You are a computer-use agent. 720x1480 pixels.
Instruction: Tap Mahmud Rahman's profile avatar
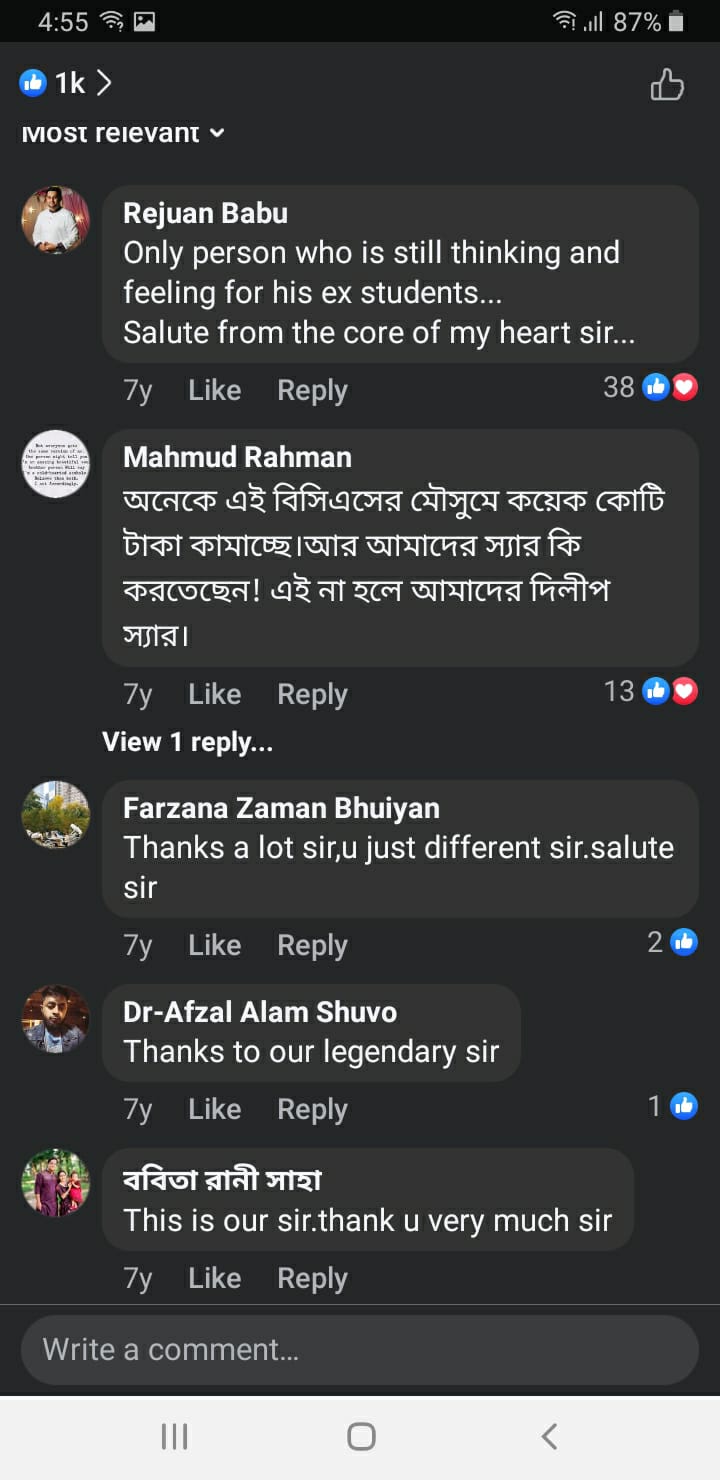tap(56, 464)
